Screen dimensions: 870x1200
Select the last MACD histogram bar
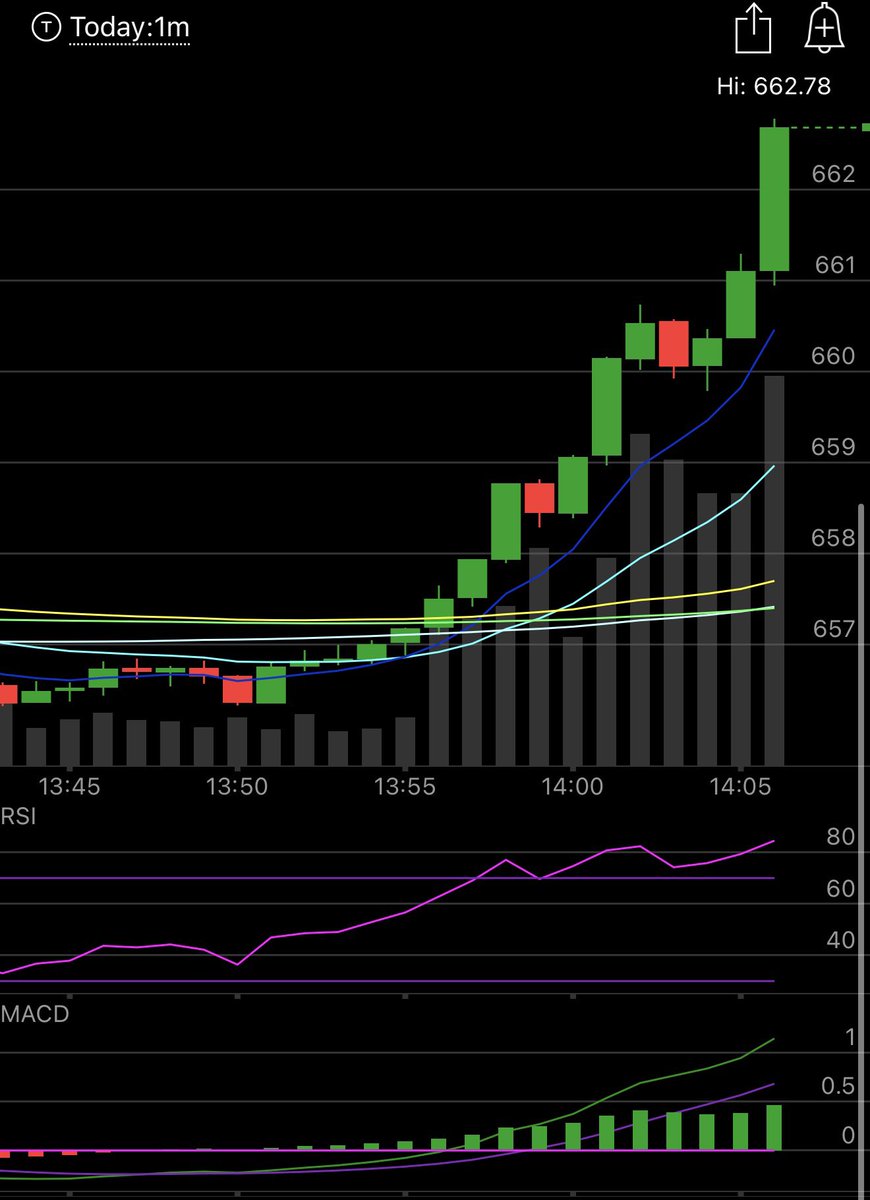774,1127
